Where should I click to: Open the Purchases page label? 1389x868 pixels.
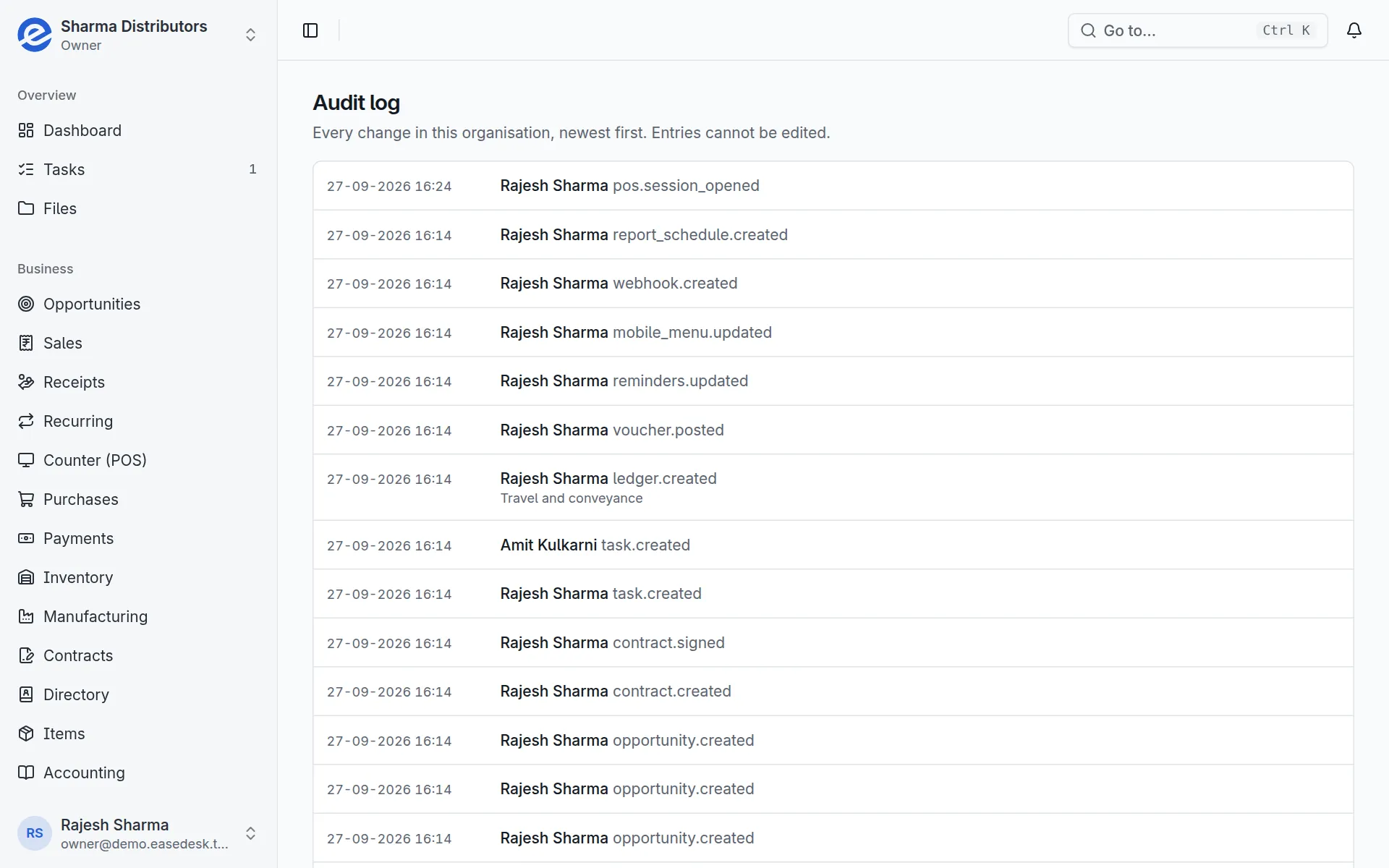(81, 499)
